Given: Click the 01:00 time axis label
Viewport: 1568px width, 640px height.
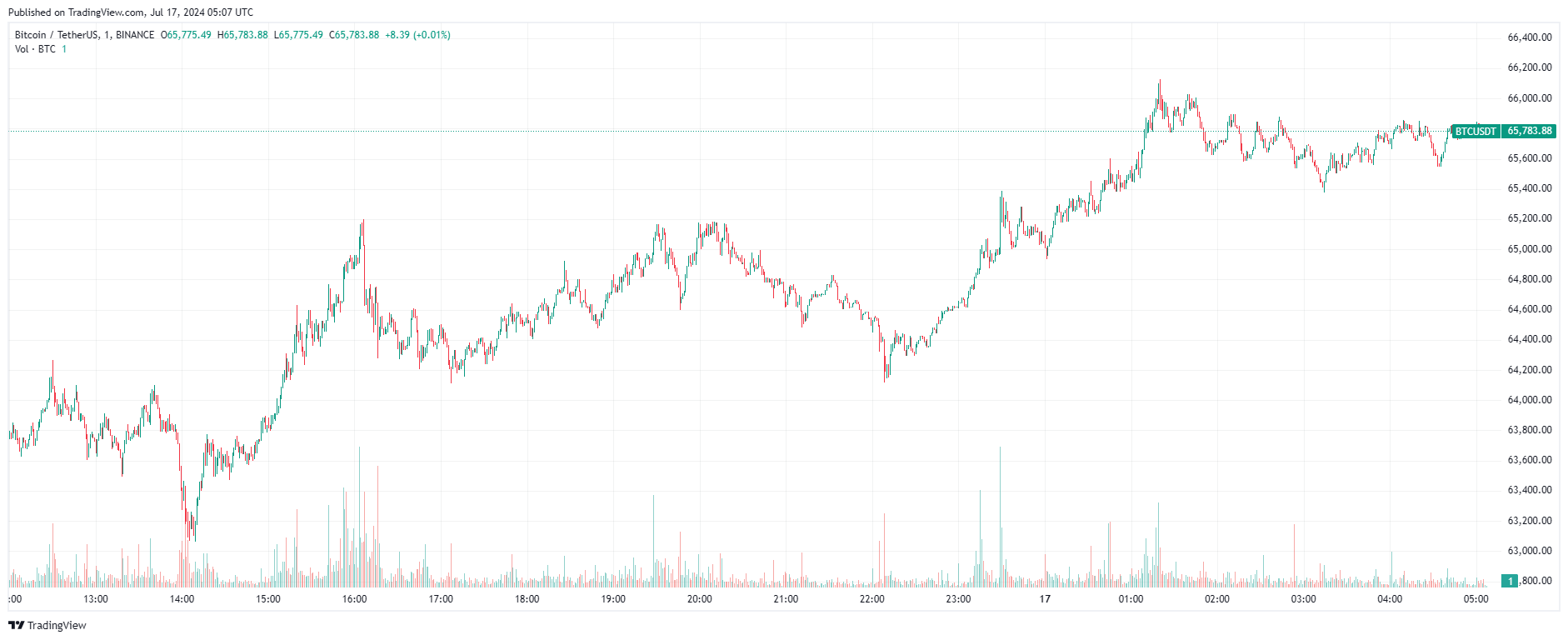Looking at the screenshot, I should pos(1131,599).
